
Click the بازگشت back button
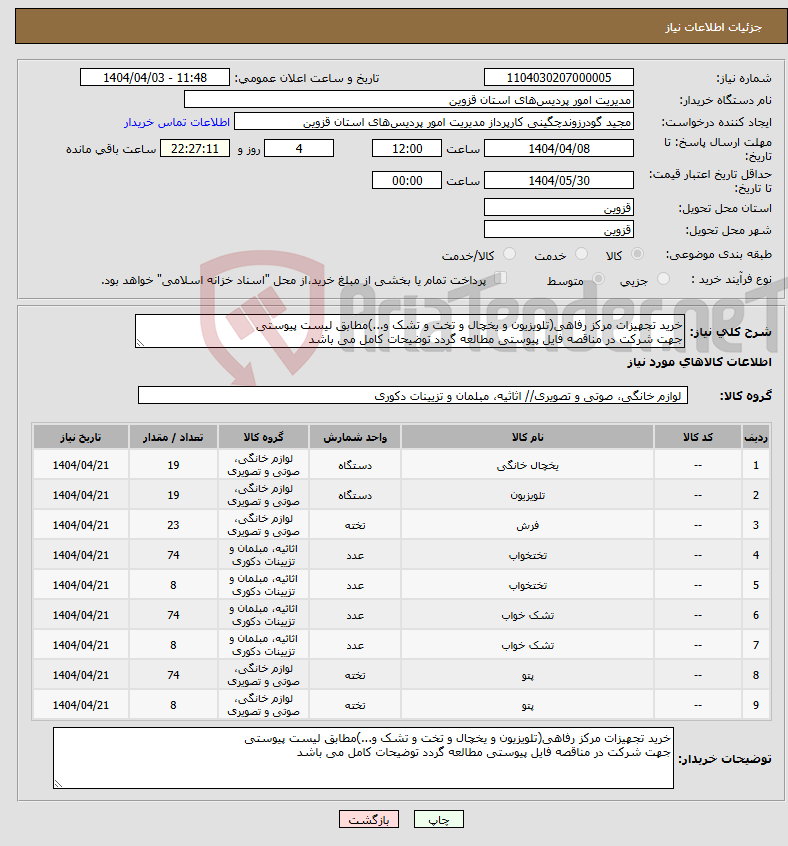(368, 820)
